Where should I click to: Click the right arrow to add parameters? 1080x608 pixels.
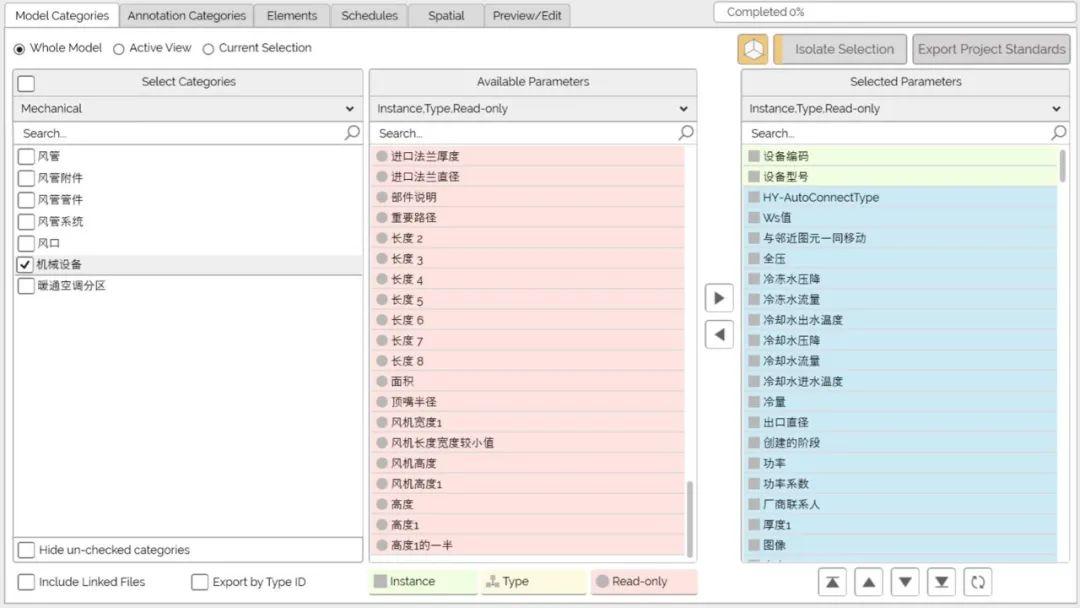[718, 297]
